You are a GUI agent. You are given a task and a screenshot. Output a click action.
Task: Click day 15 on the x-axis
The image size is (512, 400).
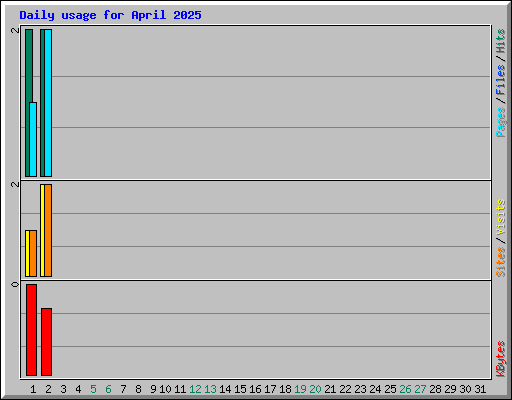tap(240, 389)
